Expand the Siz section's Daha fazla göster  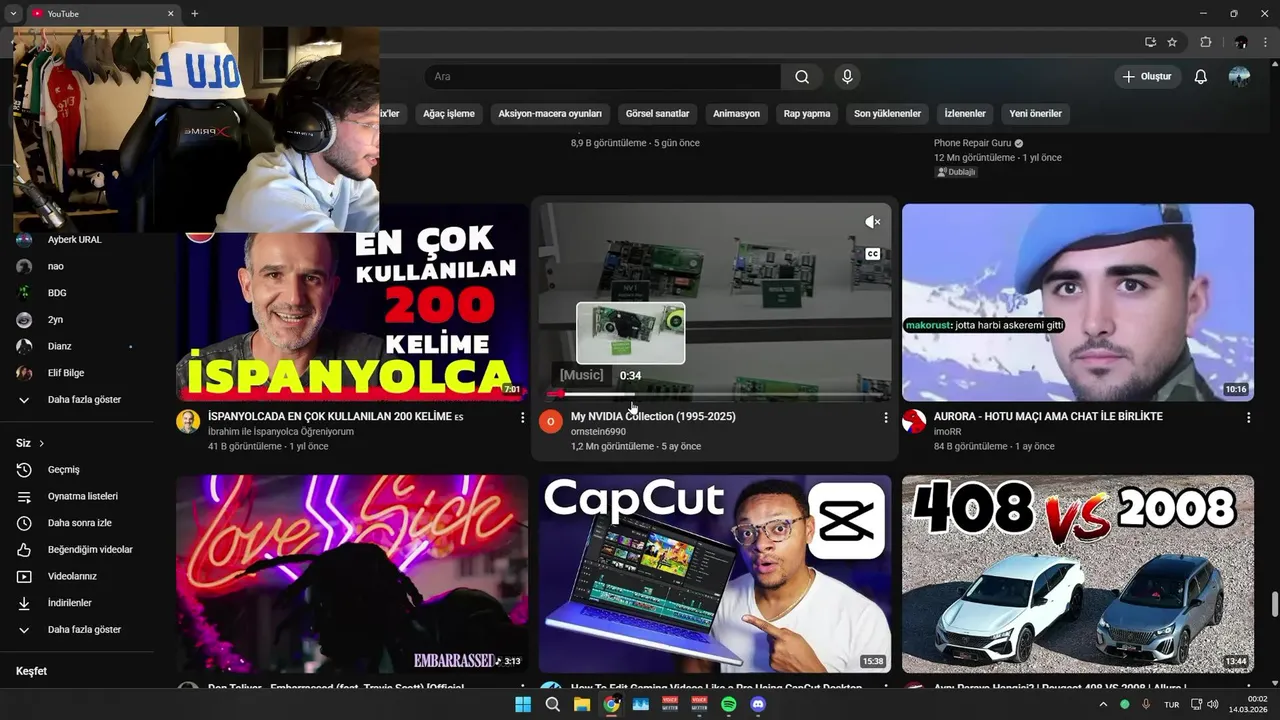click(x=85, y=630)
